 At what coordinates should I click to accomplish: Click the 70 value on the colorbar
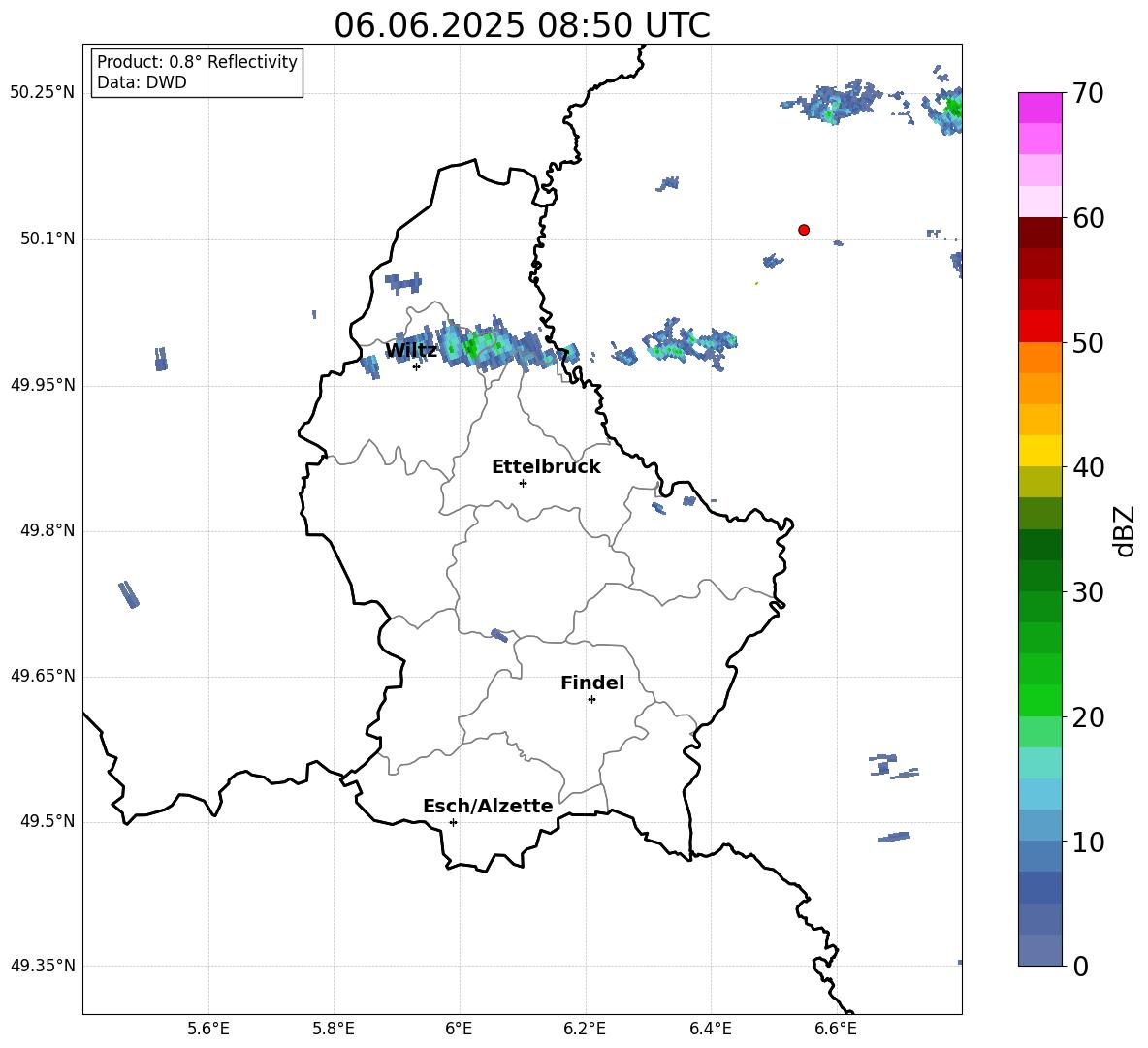click(1088, 94)
